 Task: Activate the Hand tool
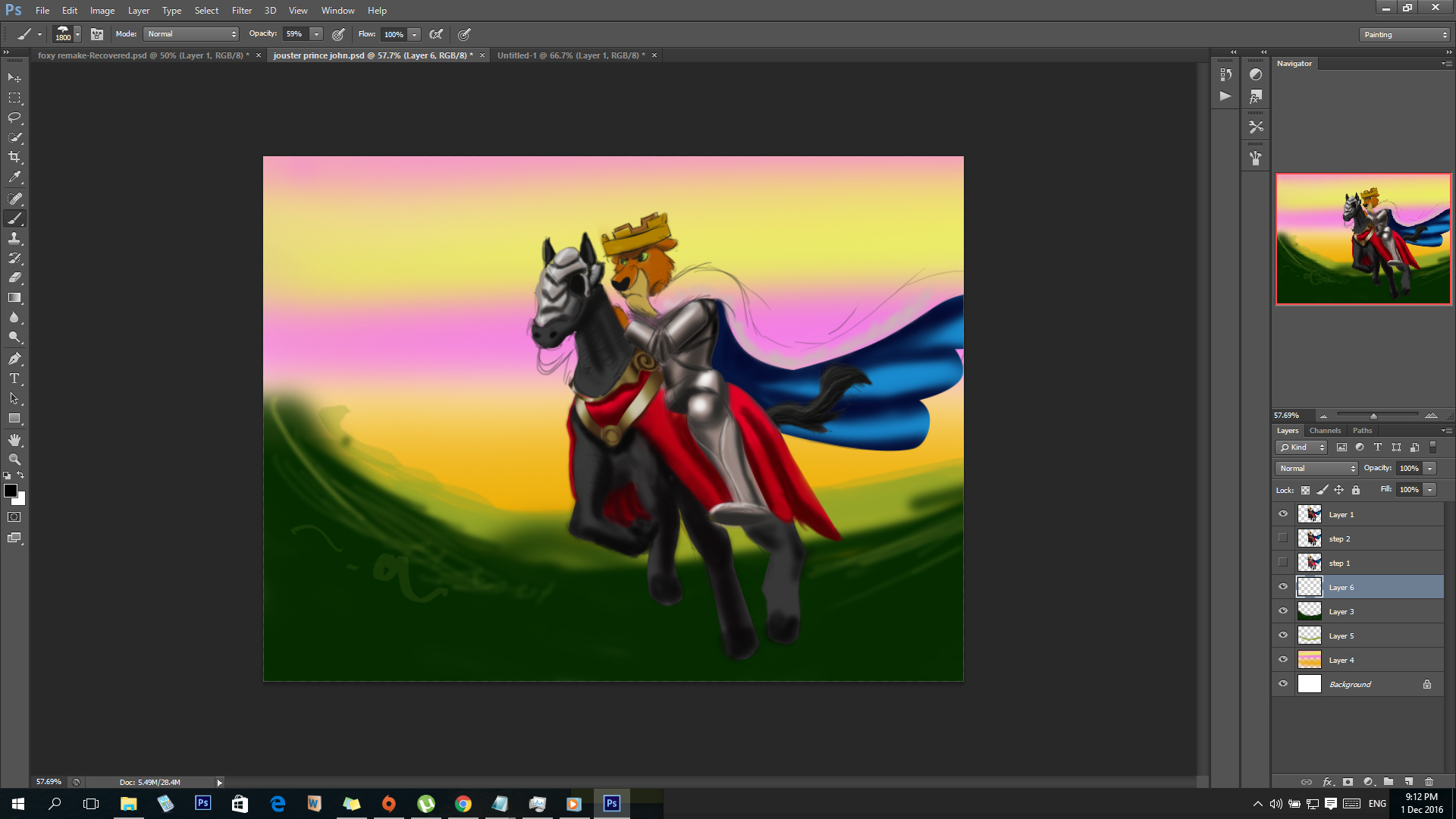pos(14,440)
